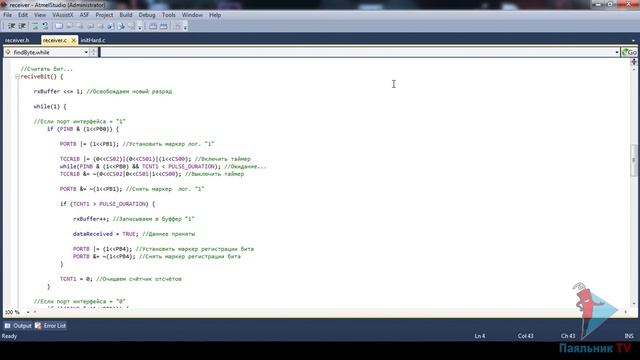Click the 'if (TCNT1 > PULSE_DURATION) {' line
Viewport: 640px width, 360px height.
point(107,204)
